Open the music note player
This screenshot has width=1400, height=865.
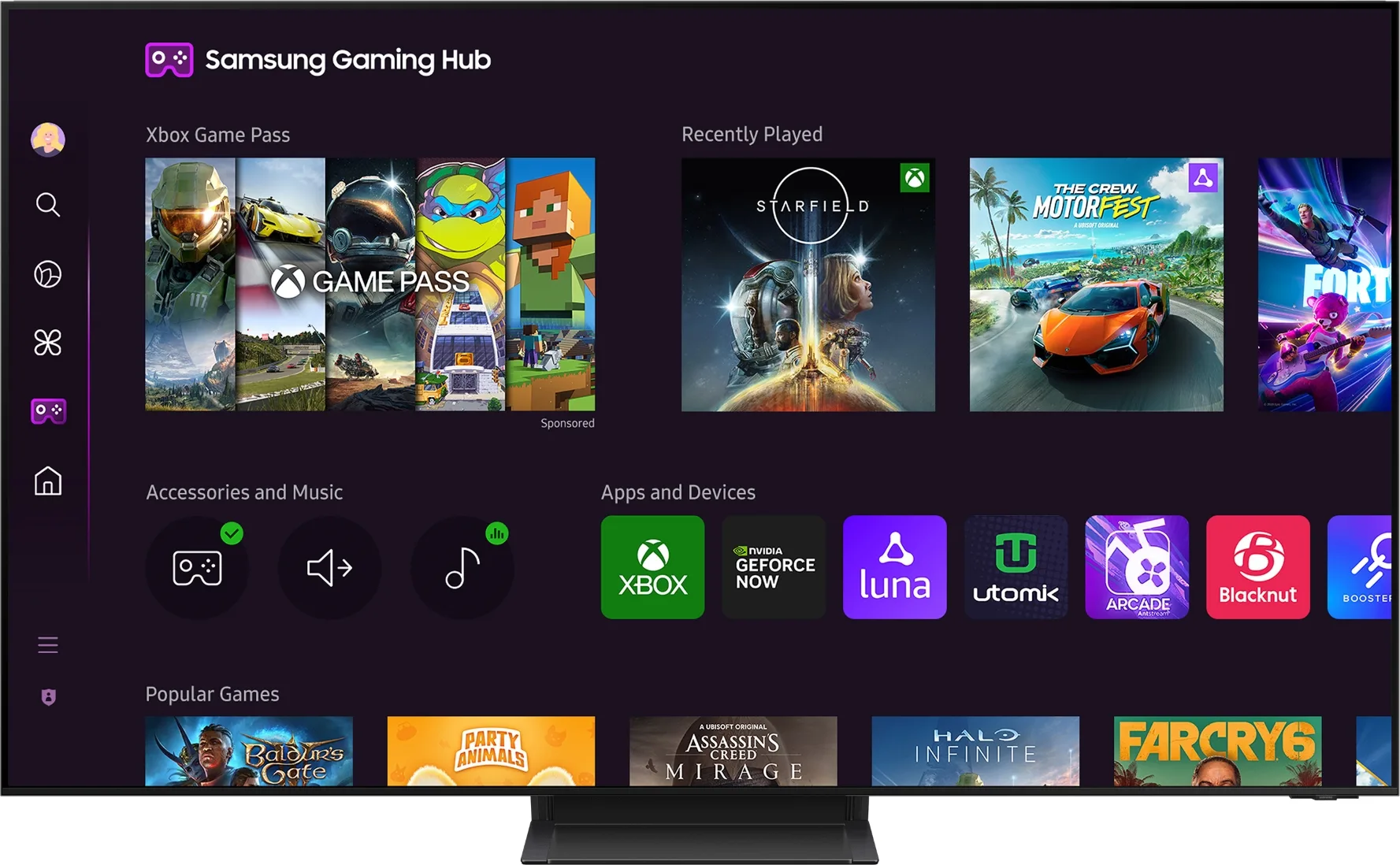click(462, 567)
